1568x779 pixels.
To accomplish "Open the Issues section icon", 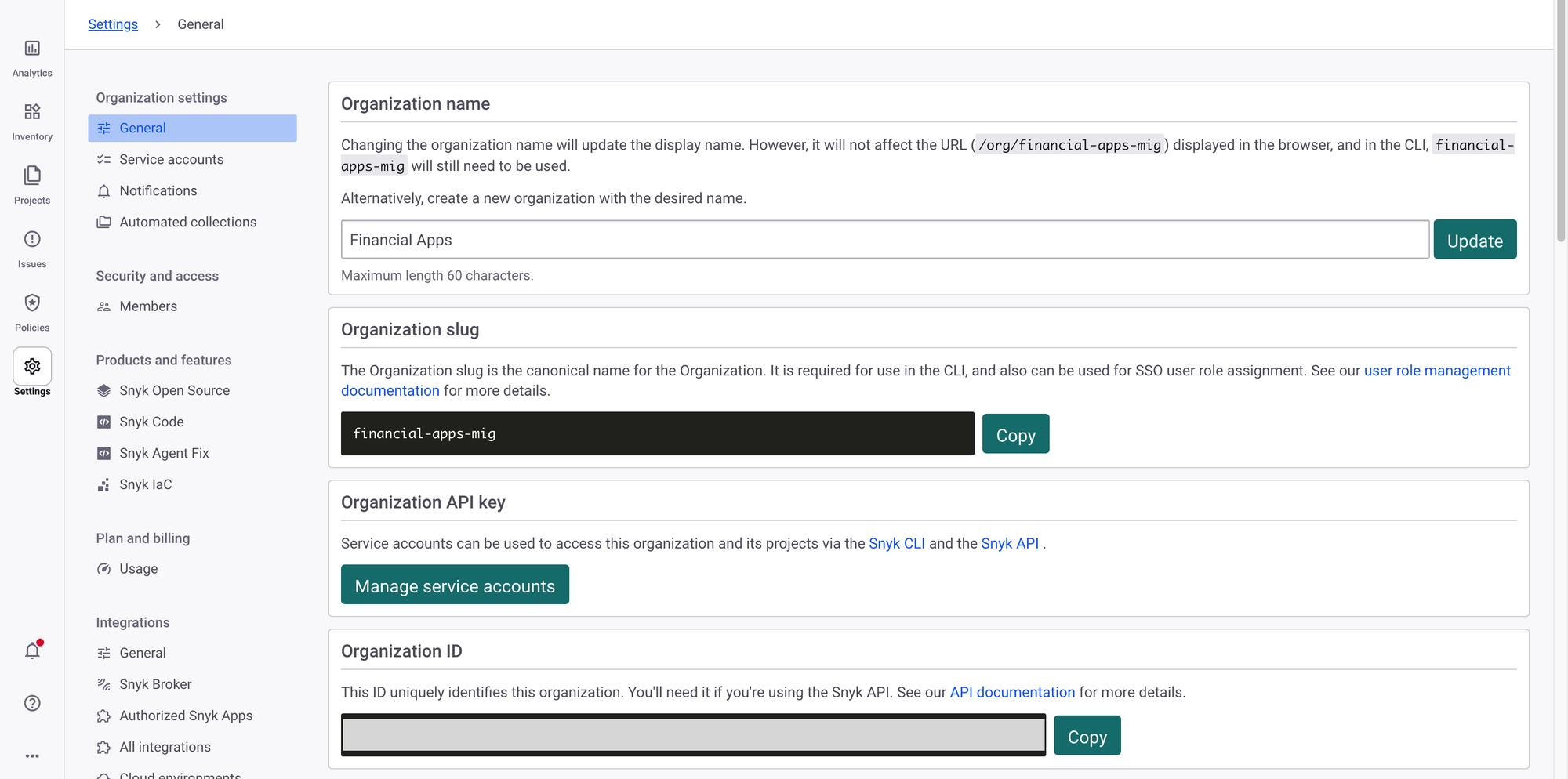I will click(32, 239).
